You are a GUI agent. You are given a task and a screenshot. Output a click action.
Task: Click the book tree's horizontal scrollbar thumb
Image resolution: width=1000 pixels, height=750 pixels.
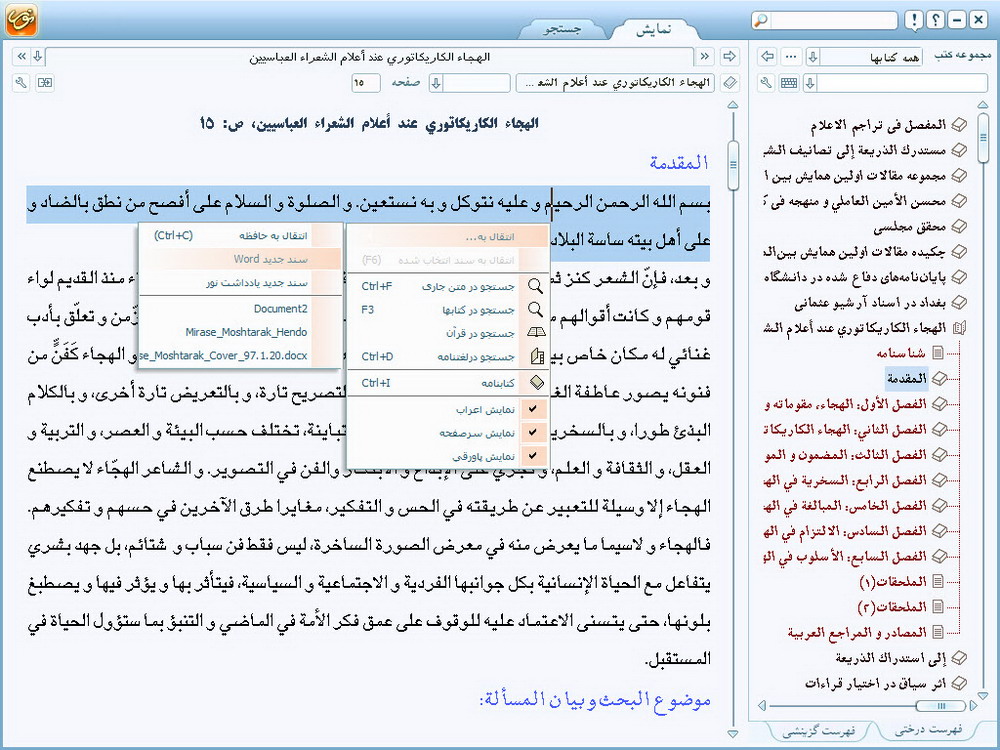(939, 705)
